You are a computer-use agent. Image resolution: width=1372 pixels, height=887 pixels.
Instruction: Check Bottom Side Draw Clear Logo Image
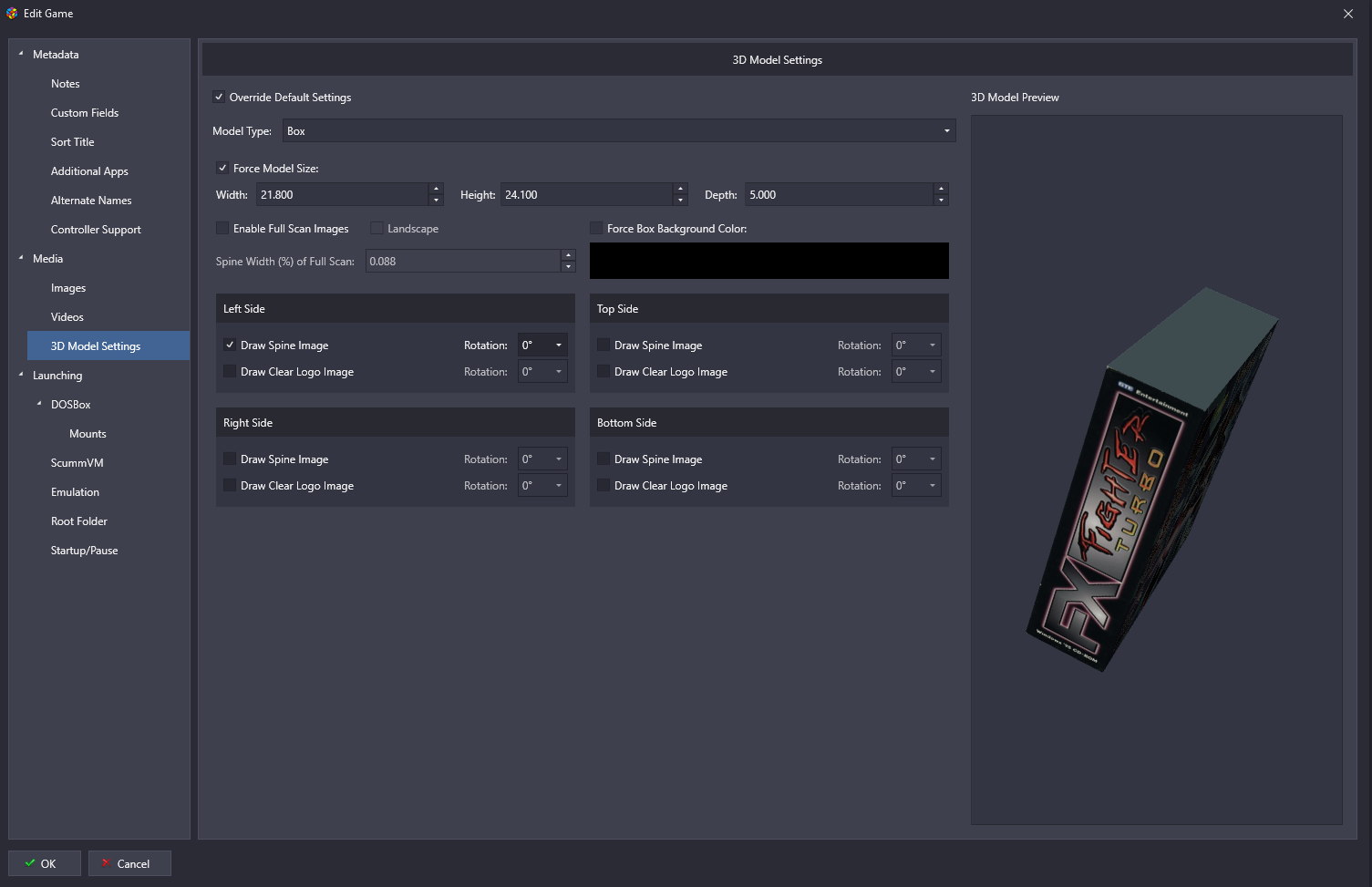pos(603,485)
